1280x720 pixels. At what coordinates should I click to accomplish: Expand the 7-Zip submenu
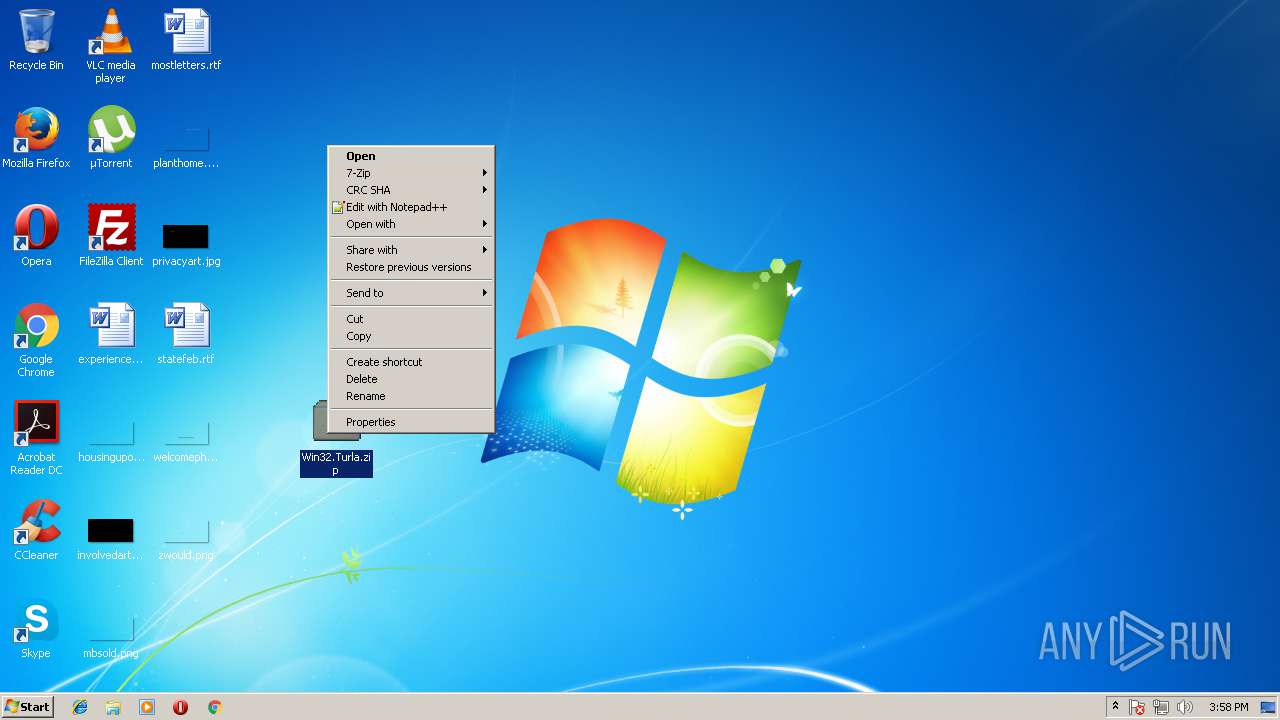(x=412, y=173)
